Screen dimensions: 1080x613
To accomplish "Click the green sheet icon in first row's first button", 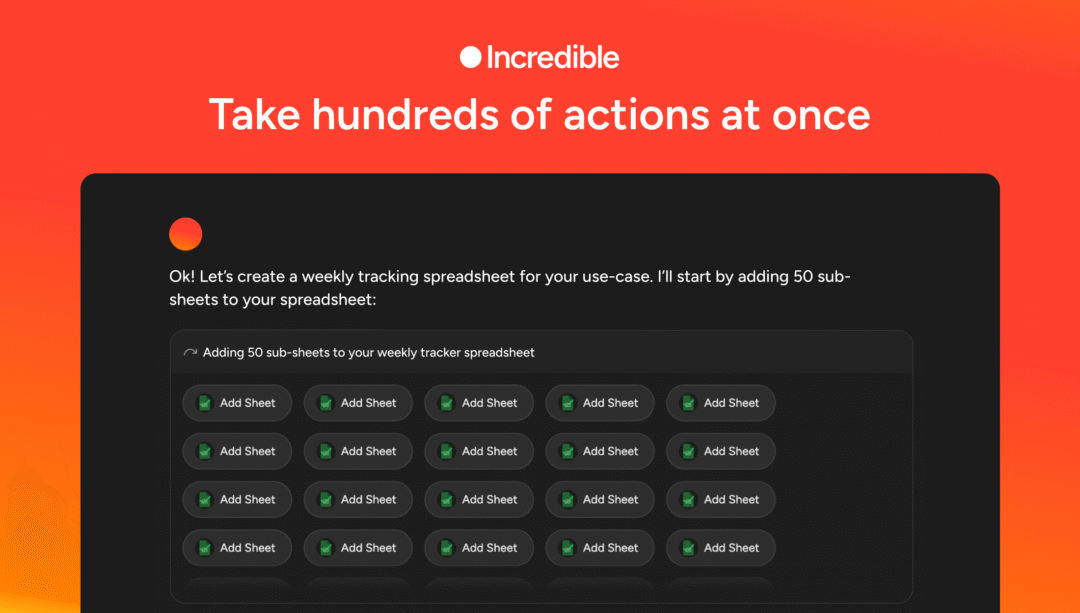I will point(204,403).
